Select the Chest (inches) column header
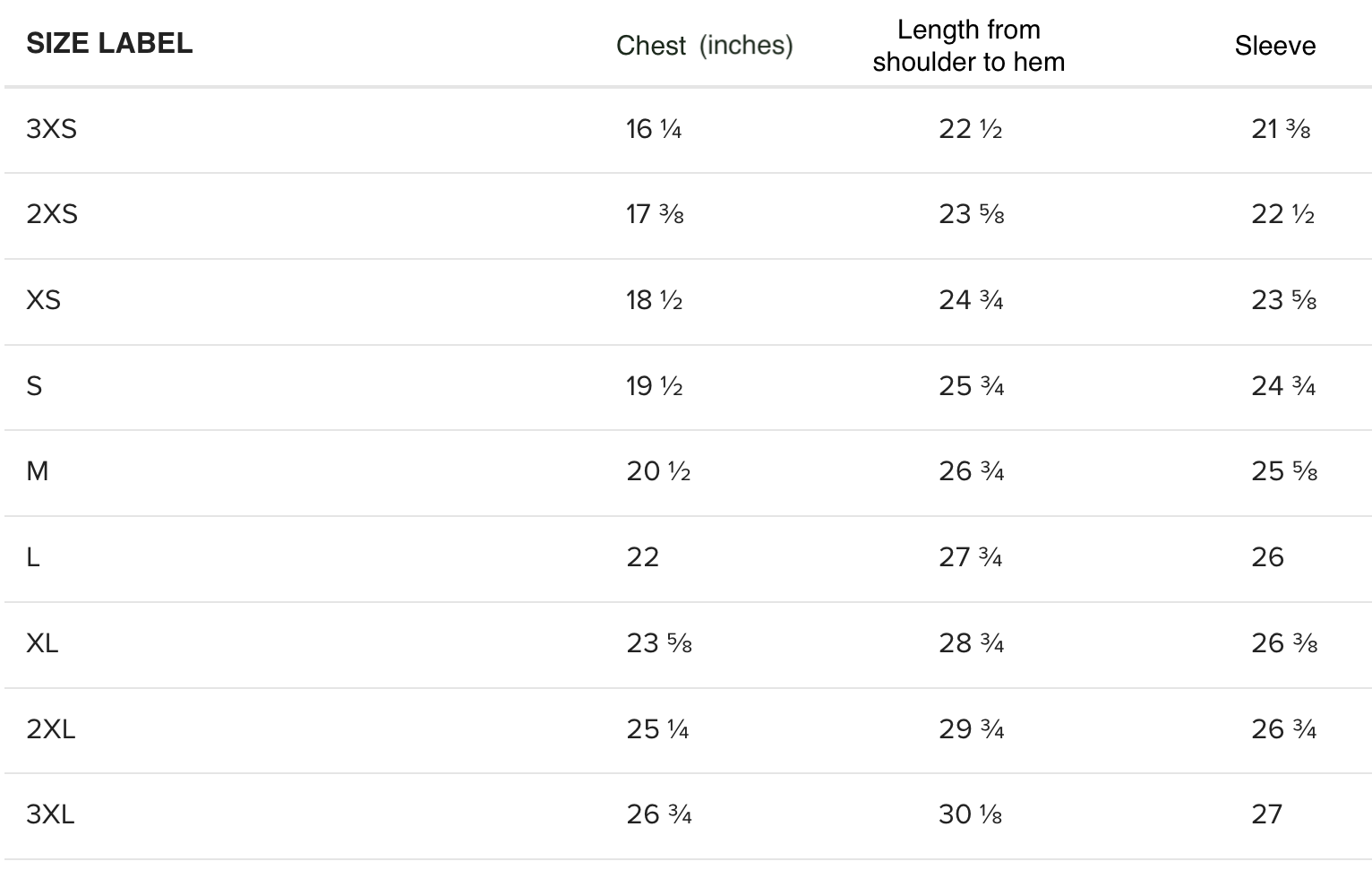The height and width of the screenshot is (887, 1372). coord(705,45)
